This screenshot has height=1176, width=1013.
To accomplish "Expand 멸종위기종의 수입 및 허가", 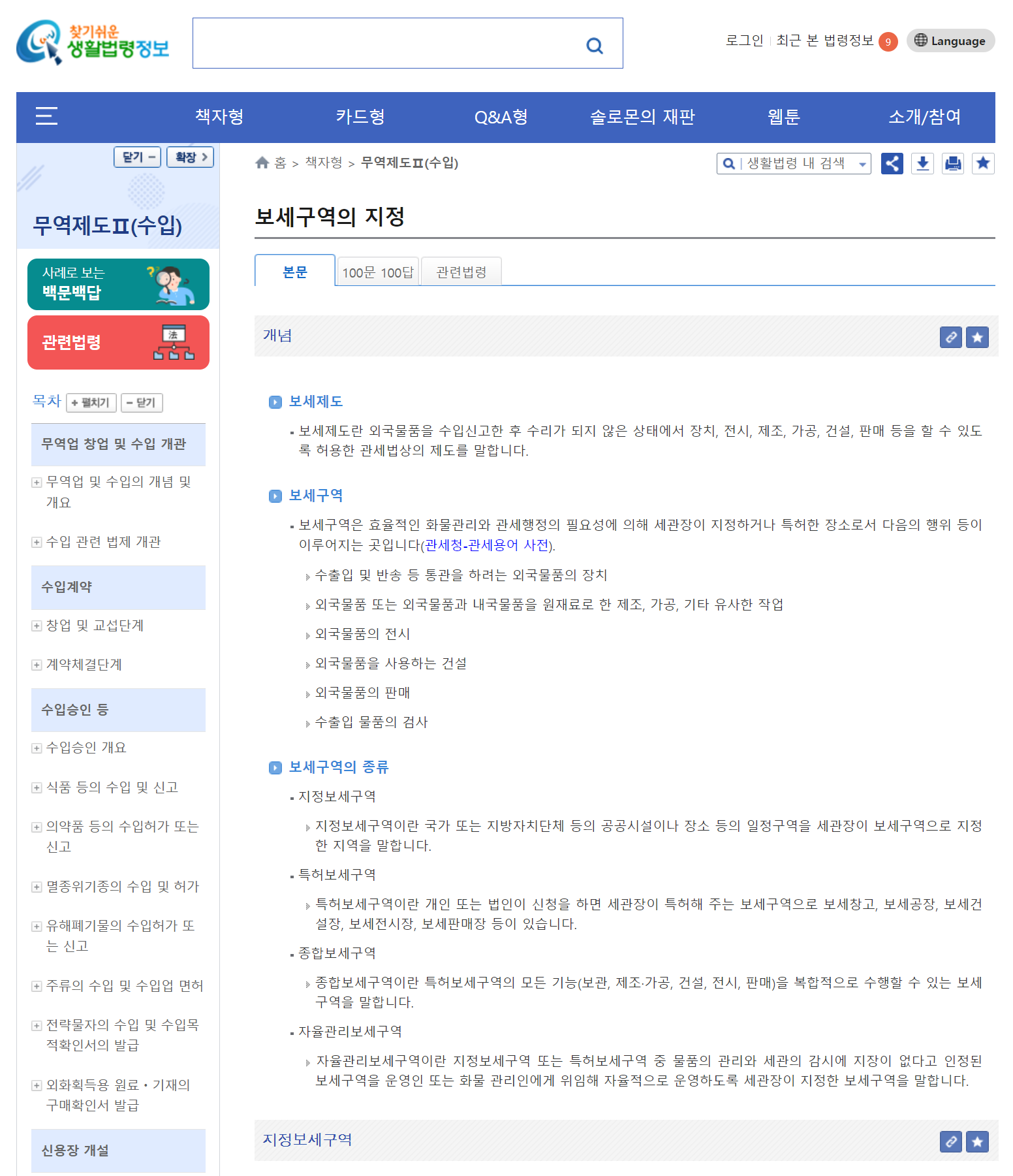I will pyautogui.click(x=37, y=887).
